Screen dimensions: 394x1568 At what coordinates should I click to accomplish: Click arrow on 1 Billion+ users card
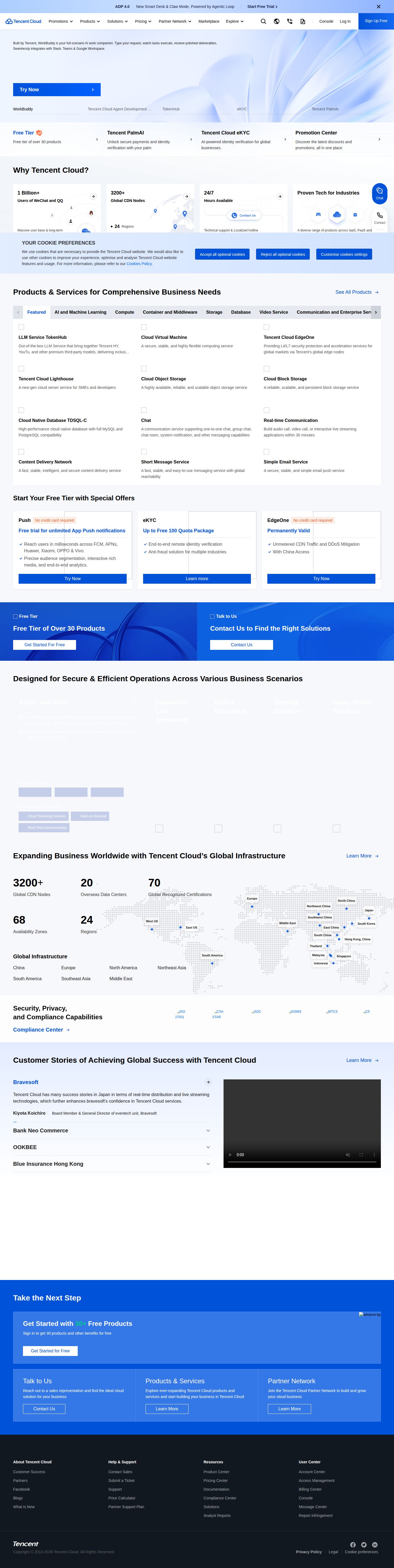[93, 196]
